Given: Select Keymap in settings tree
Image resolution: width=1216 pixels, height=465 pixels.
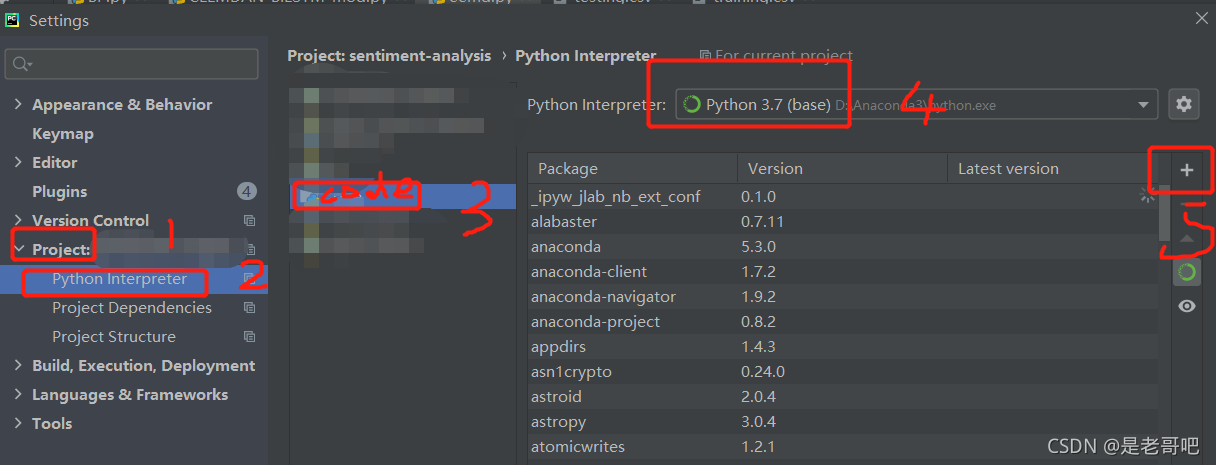Looking at the screenshot, I should [x=63, y=134].
